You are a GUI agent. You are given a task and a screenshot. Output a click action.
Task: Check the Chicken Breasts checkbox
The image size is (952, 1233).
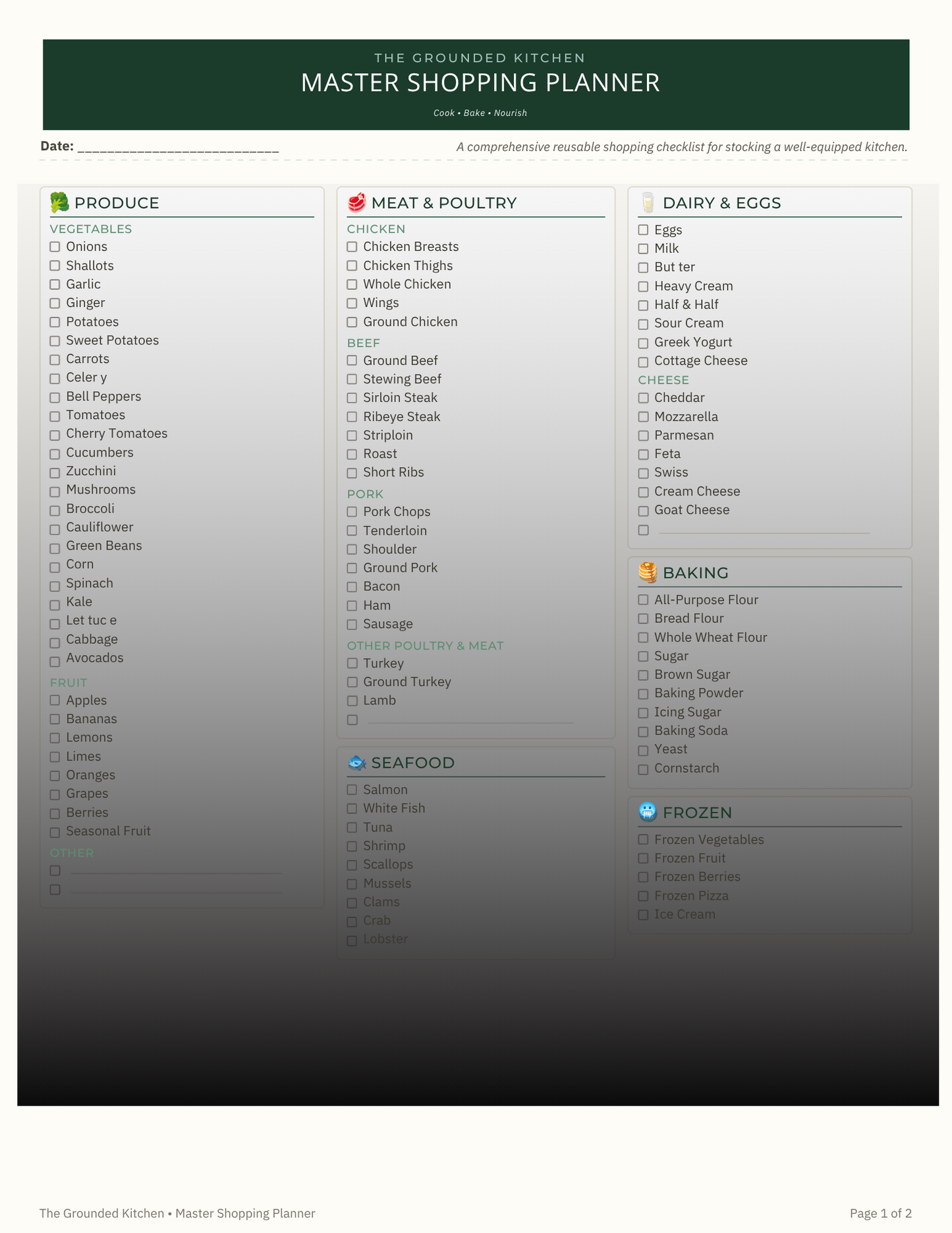[352, 246]
